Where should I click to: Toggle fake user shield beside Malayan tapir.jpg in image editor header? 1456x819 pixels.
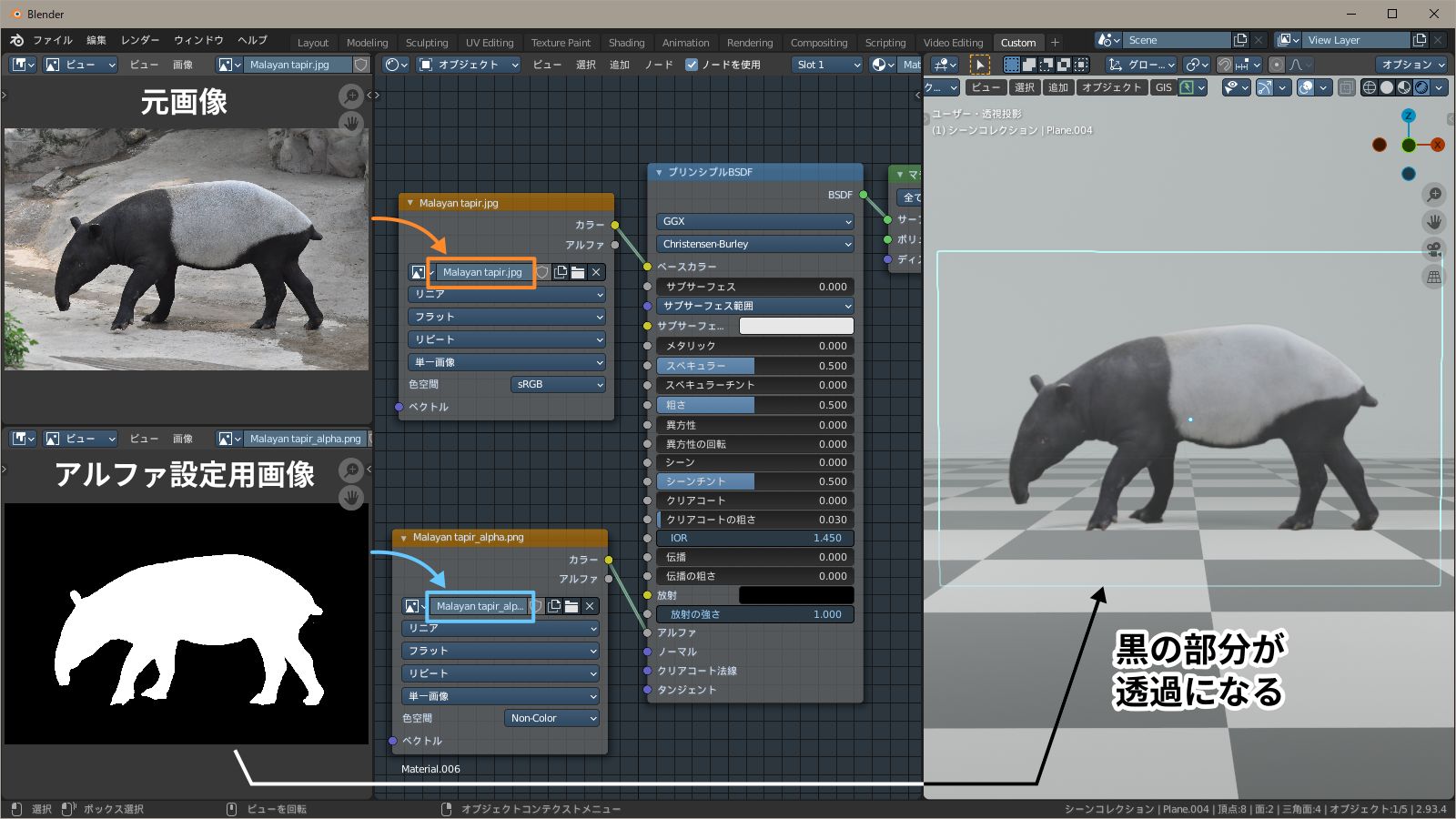pyautogui.click(x=361, y=65)
